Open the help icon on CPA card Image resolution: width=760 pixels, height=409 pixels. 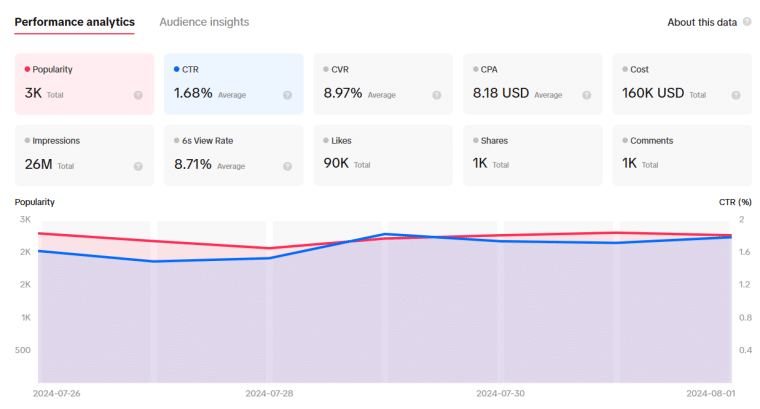pyautogui.click(x=586, y=95)
